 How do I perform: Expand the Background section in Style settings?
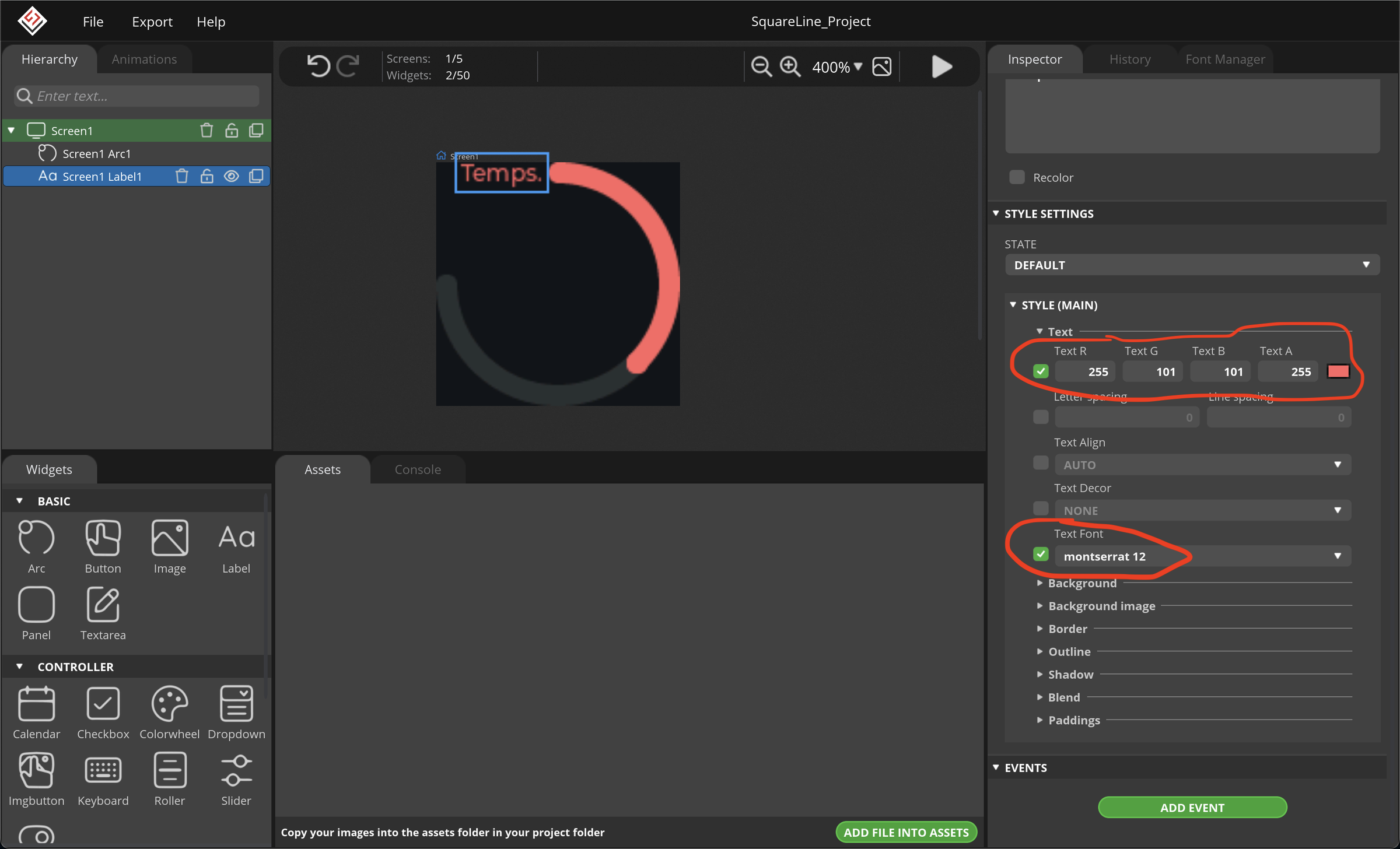click(x=1082, y=583)
